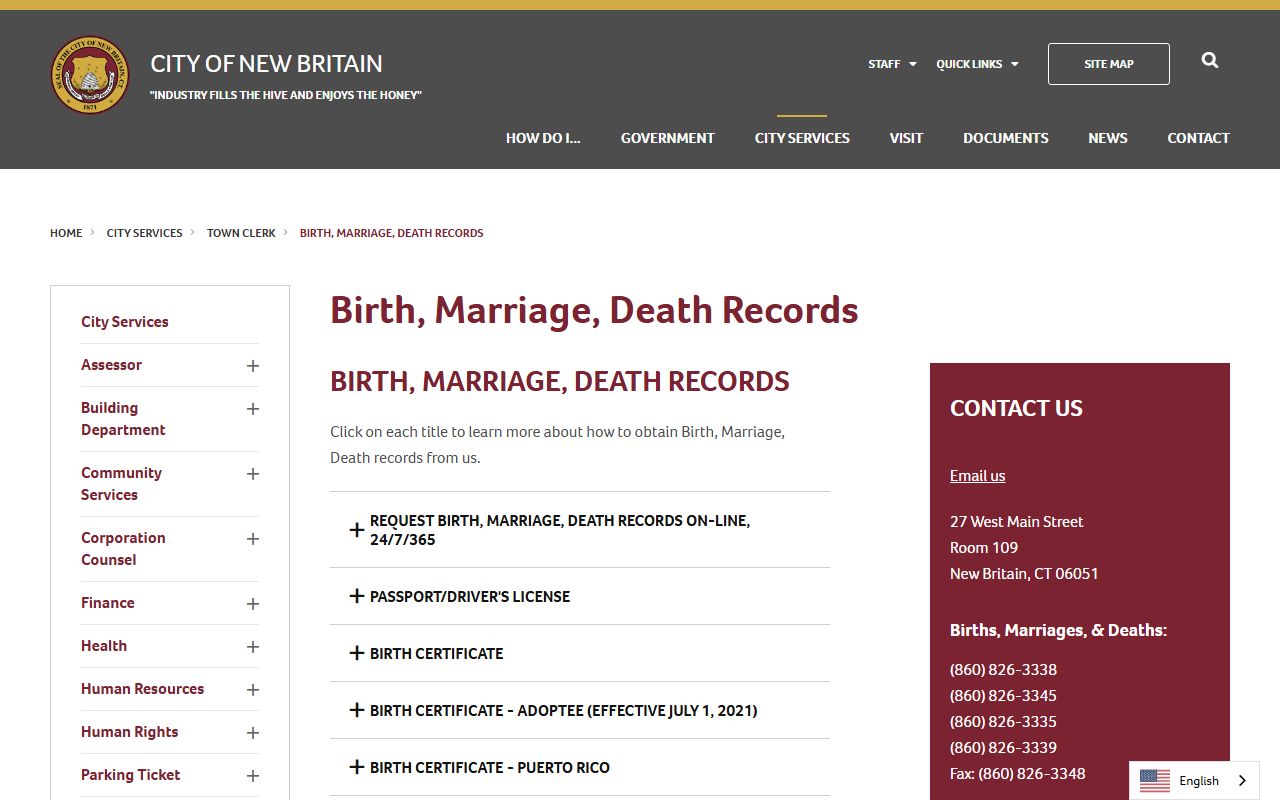The height and width of the screenshot is (800, 1280).
Task: Go to City Services breadcrumb
Action: click(x=145, y=233)
